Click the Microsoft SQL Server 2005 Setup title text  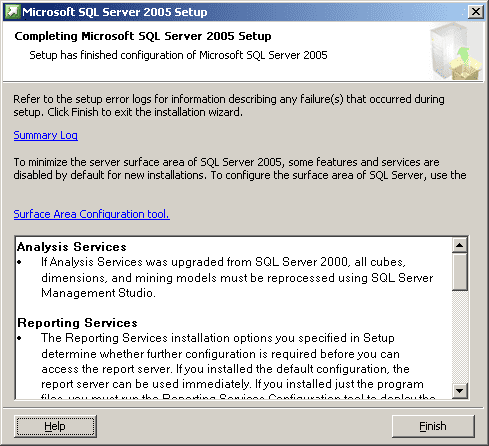click(115, 12)
